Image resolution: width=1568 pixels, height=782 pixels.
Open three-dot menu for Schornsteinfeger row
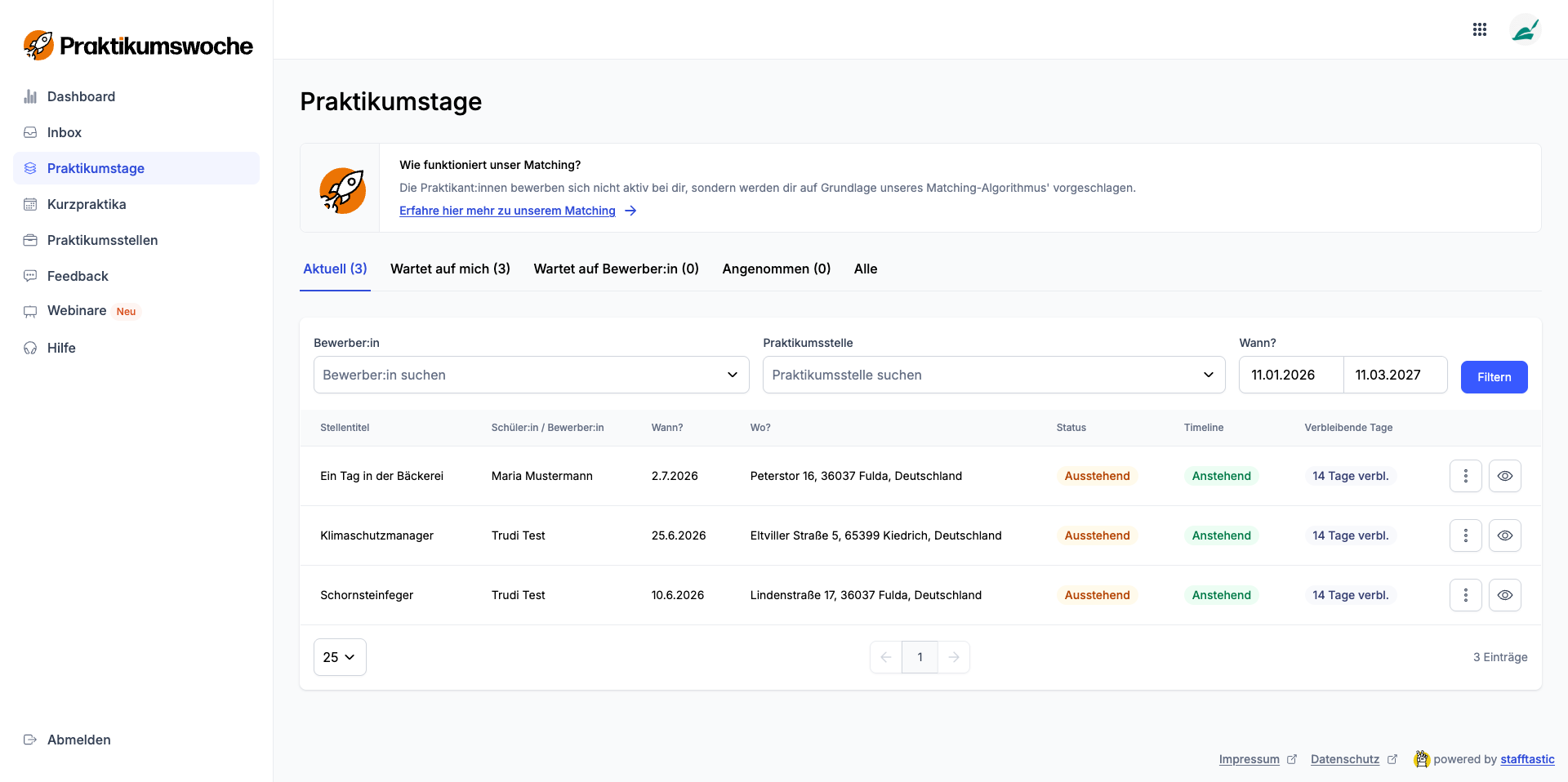[1465, 595]
